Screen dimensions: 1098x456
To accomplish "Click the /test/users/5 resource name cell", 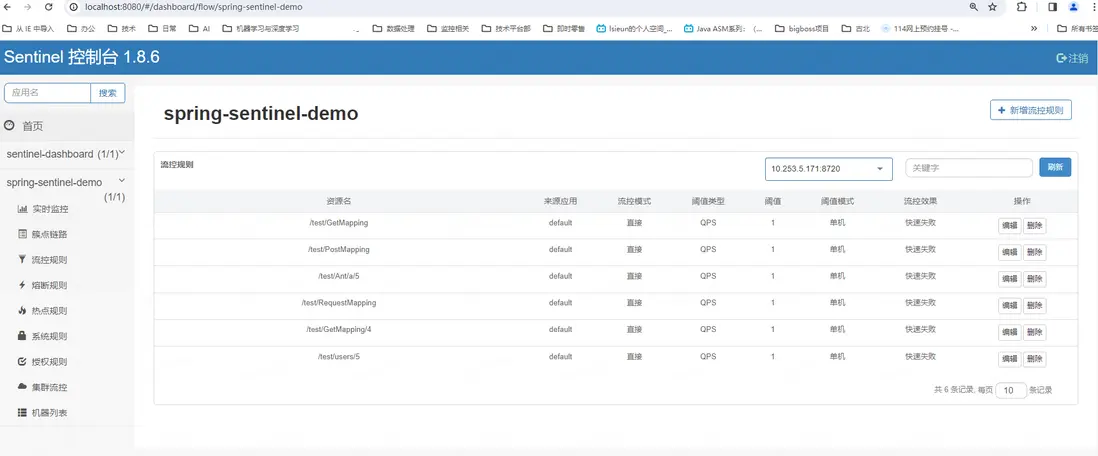I will coord(338,357).
